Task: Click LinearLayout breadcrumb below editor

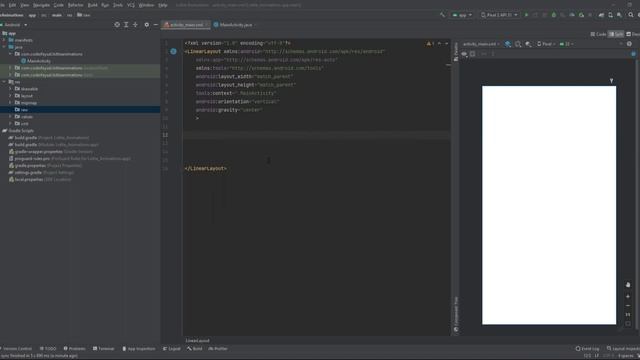Action: coord(198,340)
